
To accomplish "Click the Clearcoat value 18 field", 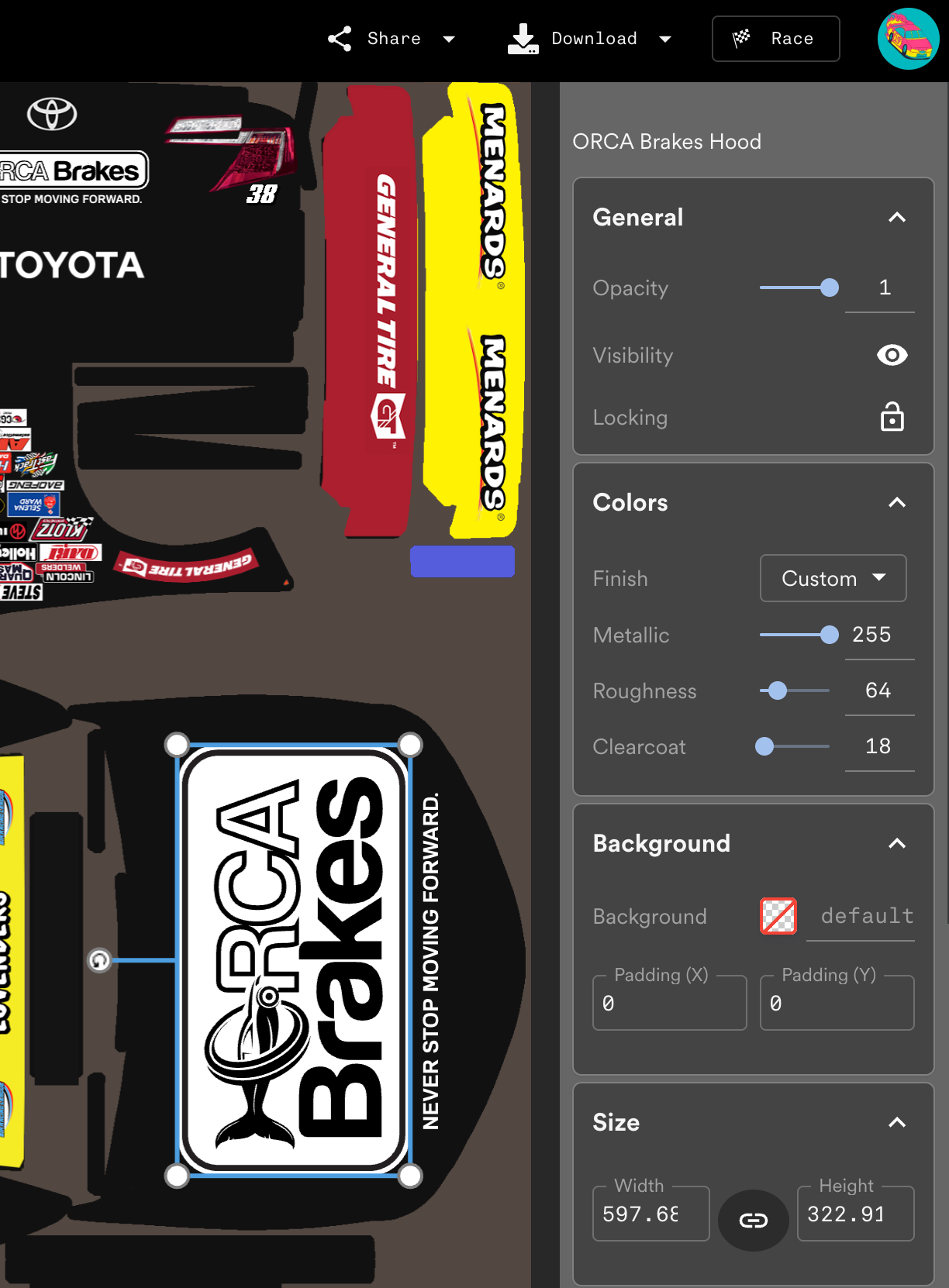I will point(880,747).
